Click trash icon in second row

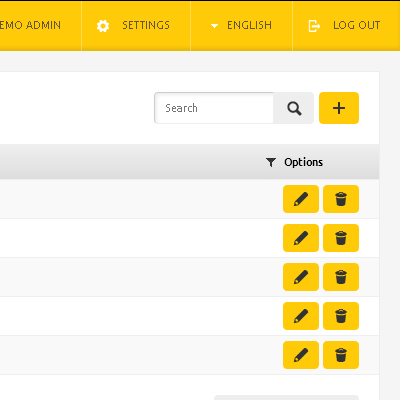341,238
